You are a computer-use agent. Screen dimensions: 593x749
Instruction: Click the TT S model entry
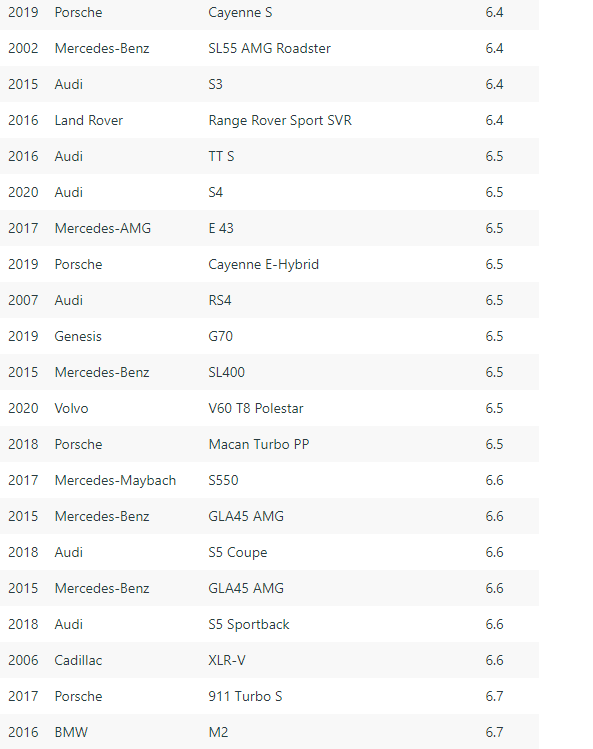[221, 156]
